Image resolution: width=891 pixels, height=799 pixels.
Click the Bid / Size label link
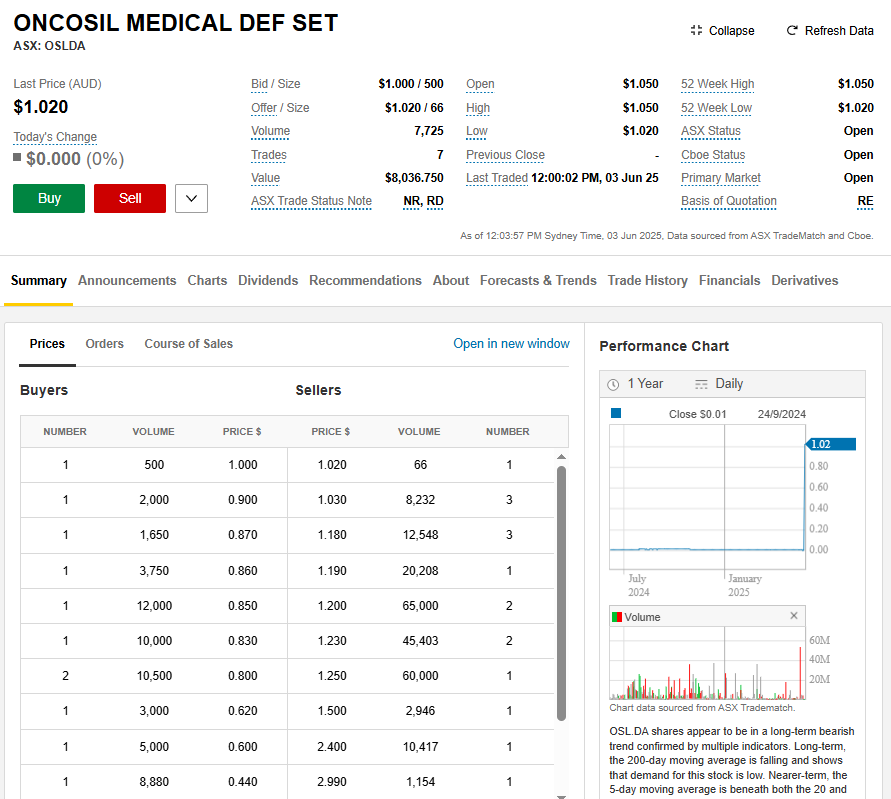(276, 84)
